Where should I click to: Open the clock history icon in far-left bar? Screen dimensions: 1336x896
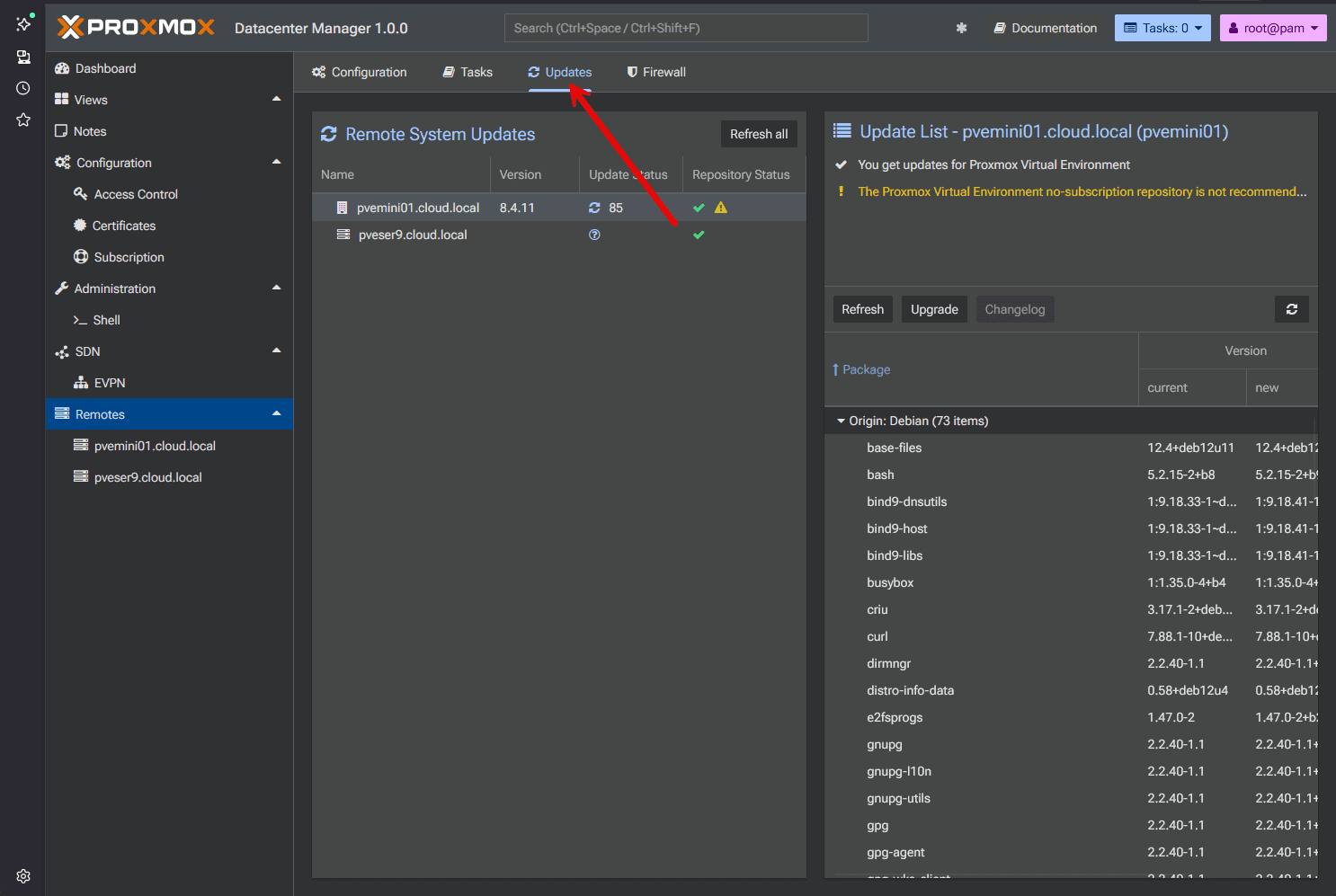pos(22,87)
